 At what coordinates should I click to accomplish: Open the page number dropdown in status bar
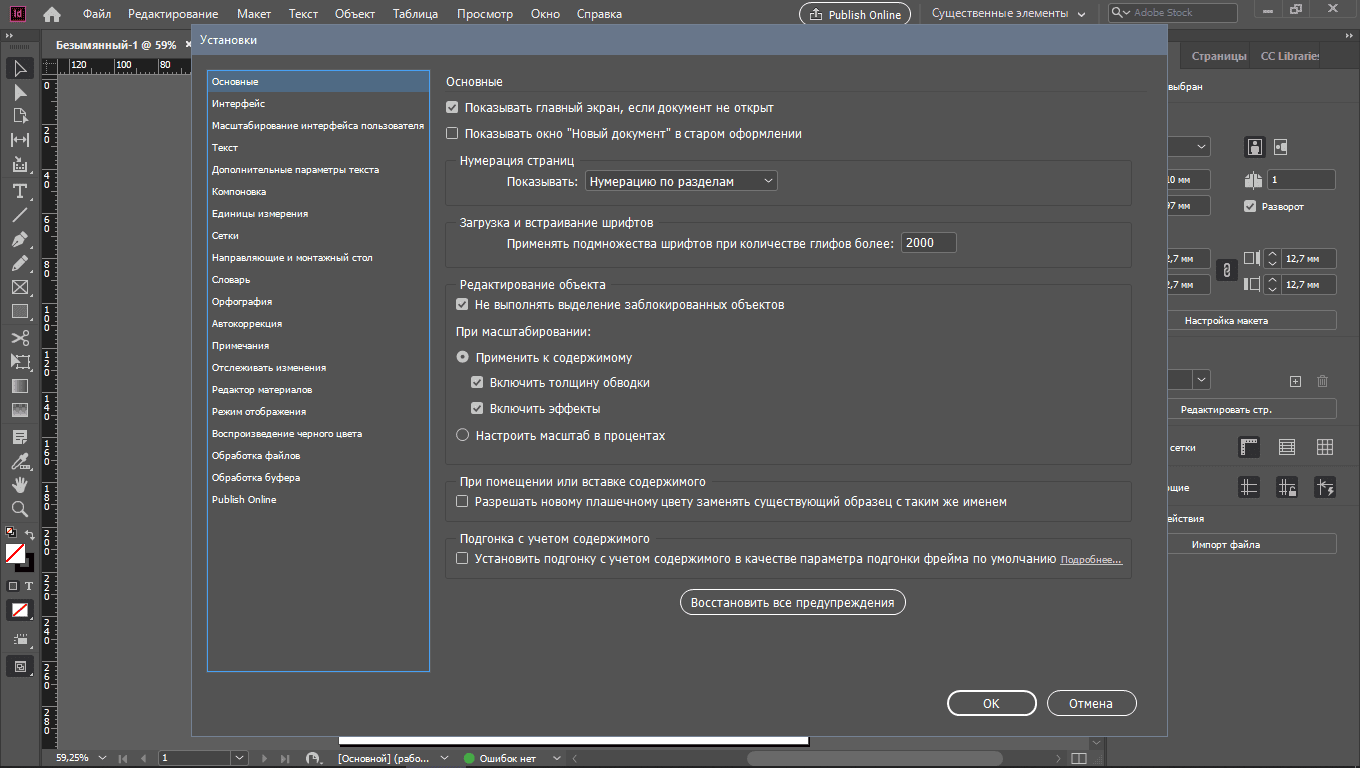239,758
